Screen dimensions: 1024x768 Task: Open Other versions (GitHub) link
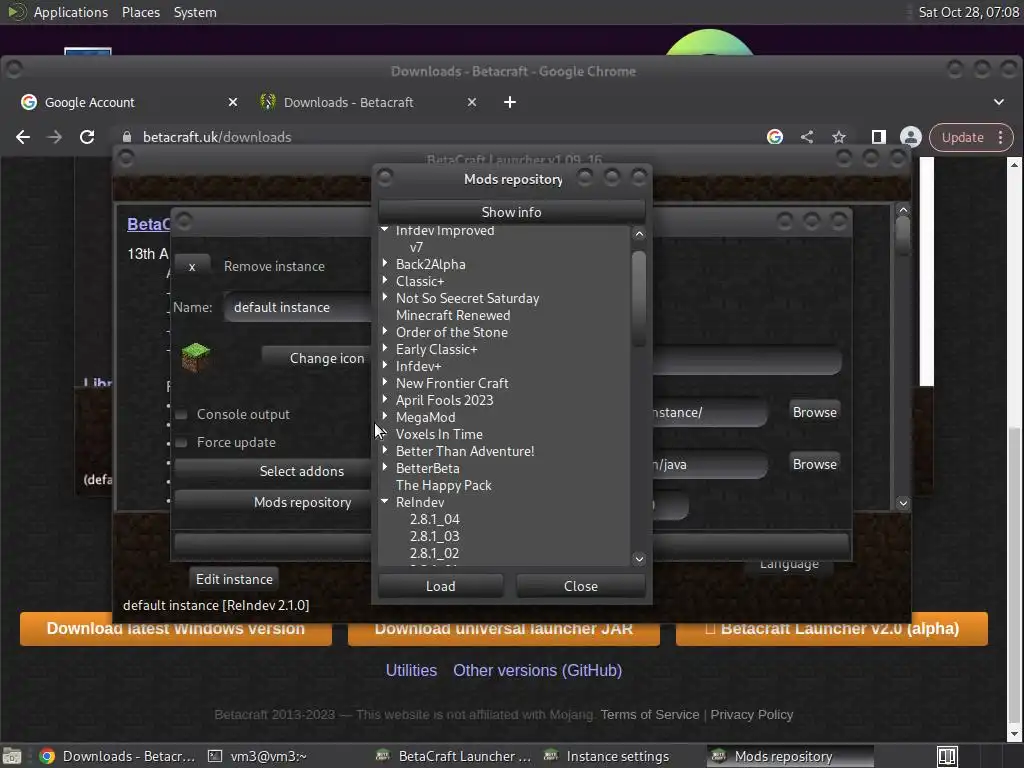(537, 670)
